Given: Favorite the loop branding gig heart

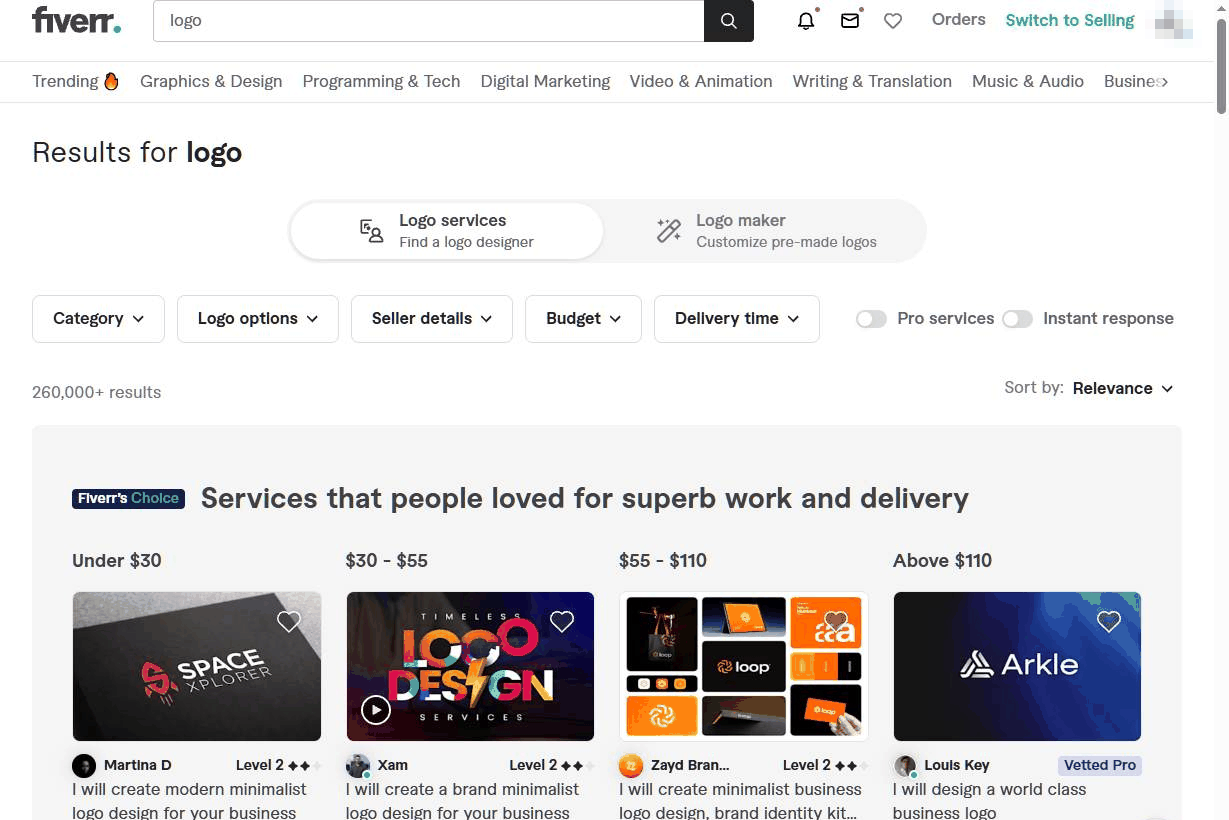Looking at the screenshot, I should tap(836, 622).
